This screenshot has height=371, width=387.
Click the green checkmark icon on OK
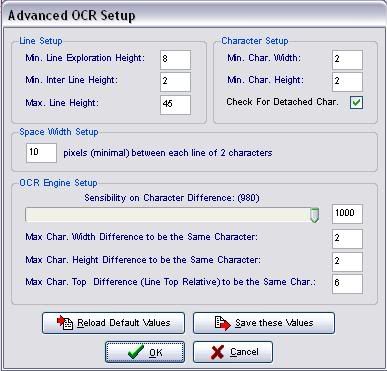coord(136,352)
